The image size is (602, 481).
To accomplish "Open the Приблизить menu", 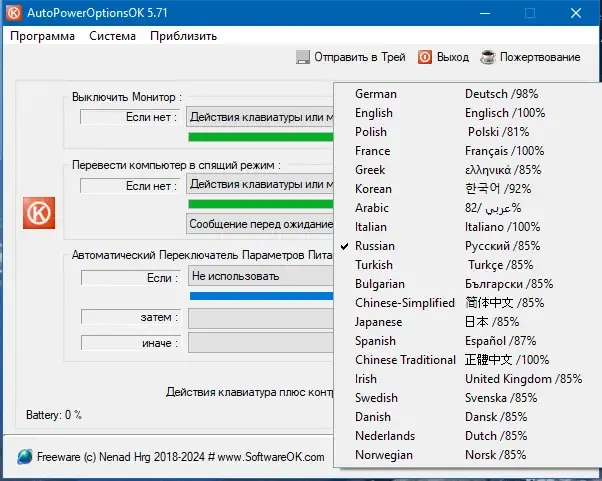I will (184, 36).
